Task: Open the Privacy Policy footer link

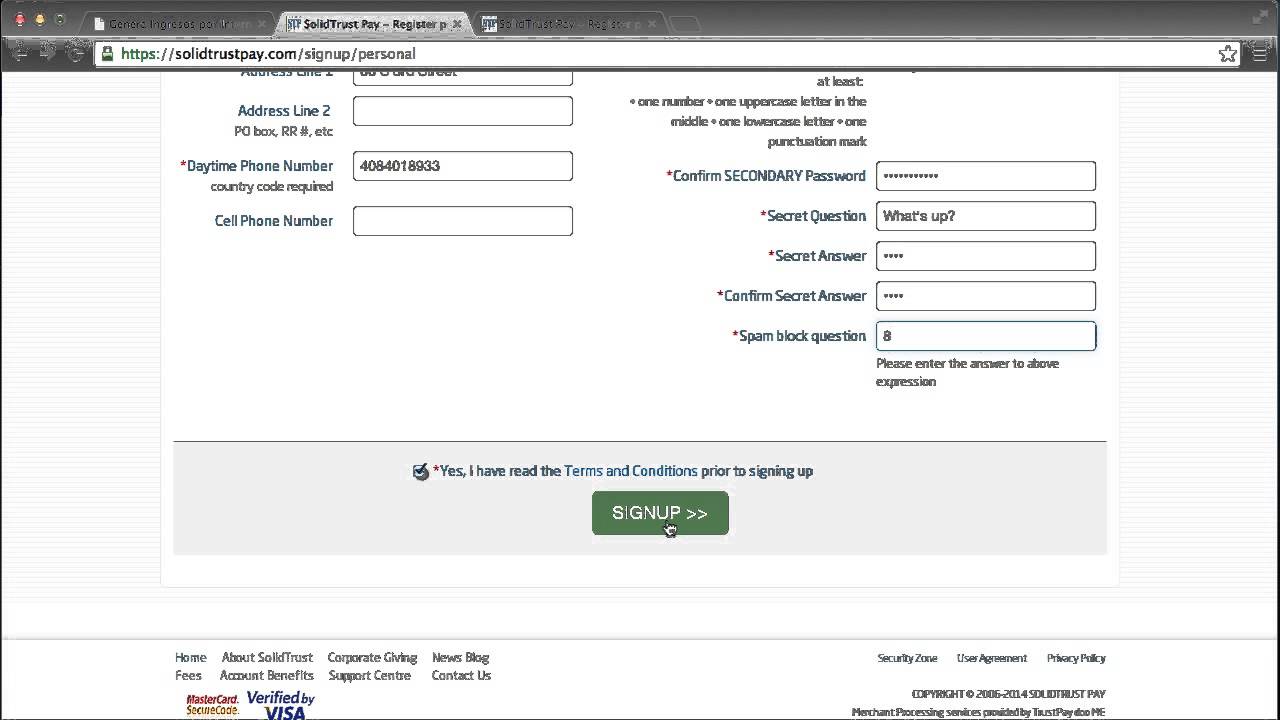Action: (1076, 658)
